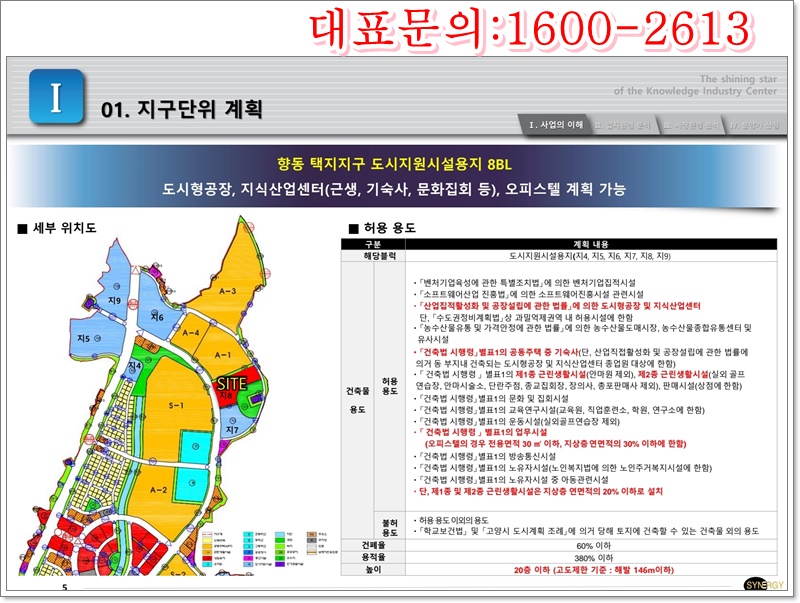
Task: Click the '허용 용도 이외의 용도' line
Action: (452, 520)
